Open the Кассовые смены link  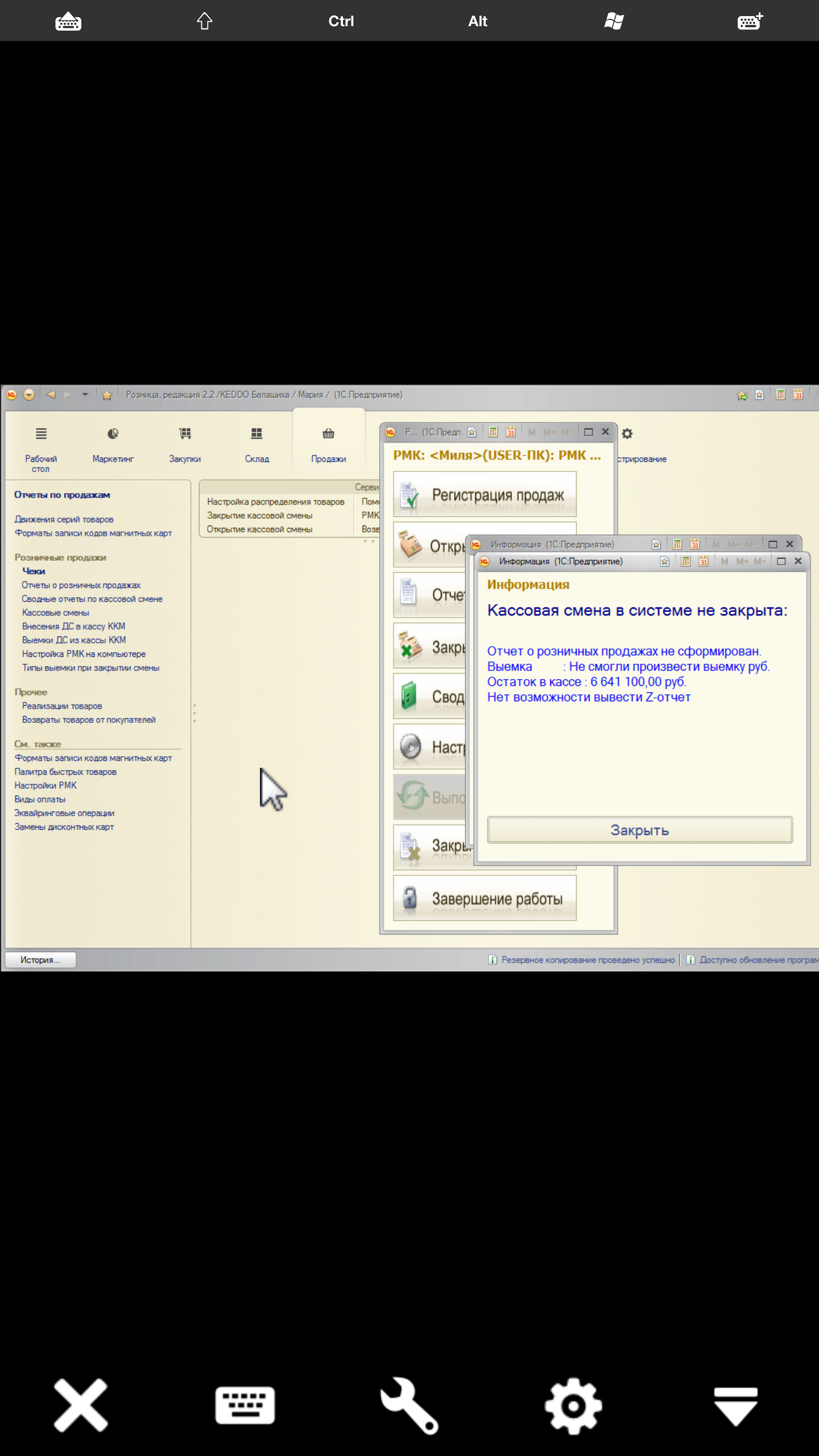point(55,613)
